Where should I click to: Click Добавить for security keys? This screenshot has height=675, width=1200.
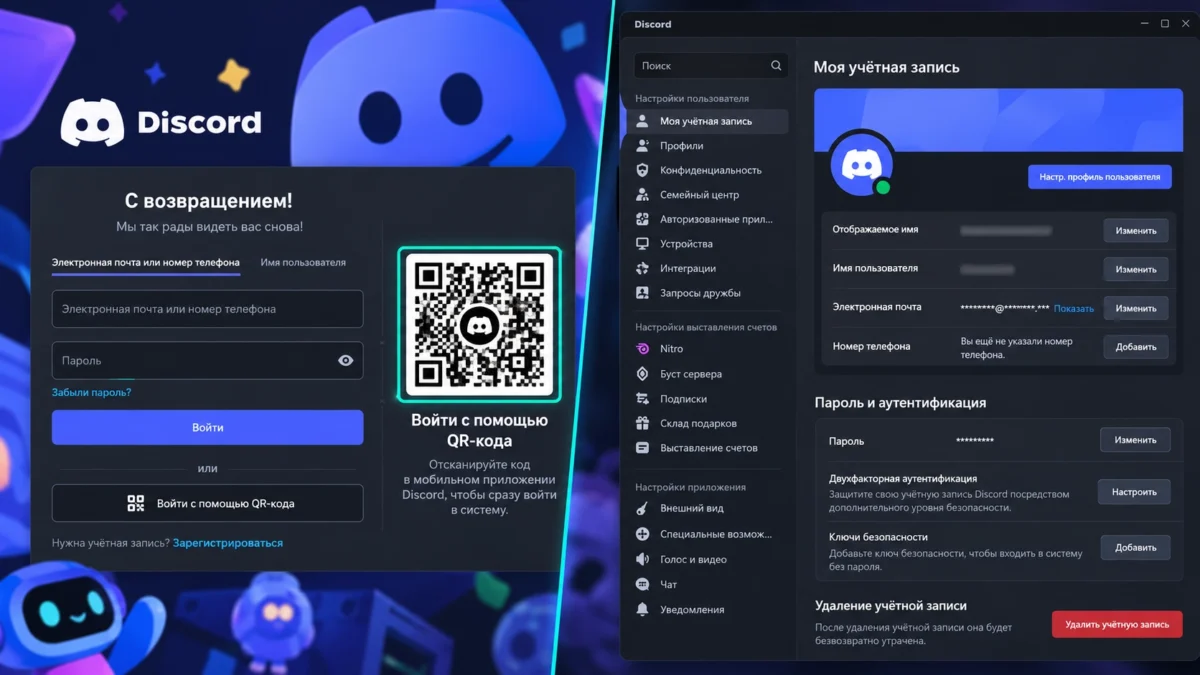(x=1136, y=547)
